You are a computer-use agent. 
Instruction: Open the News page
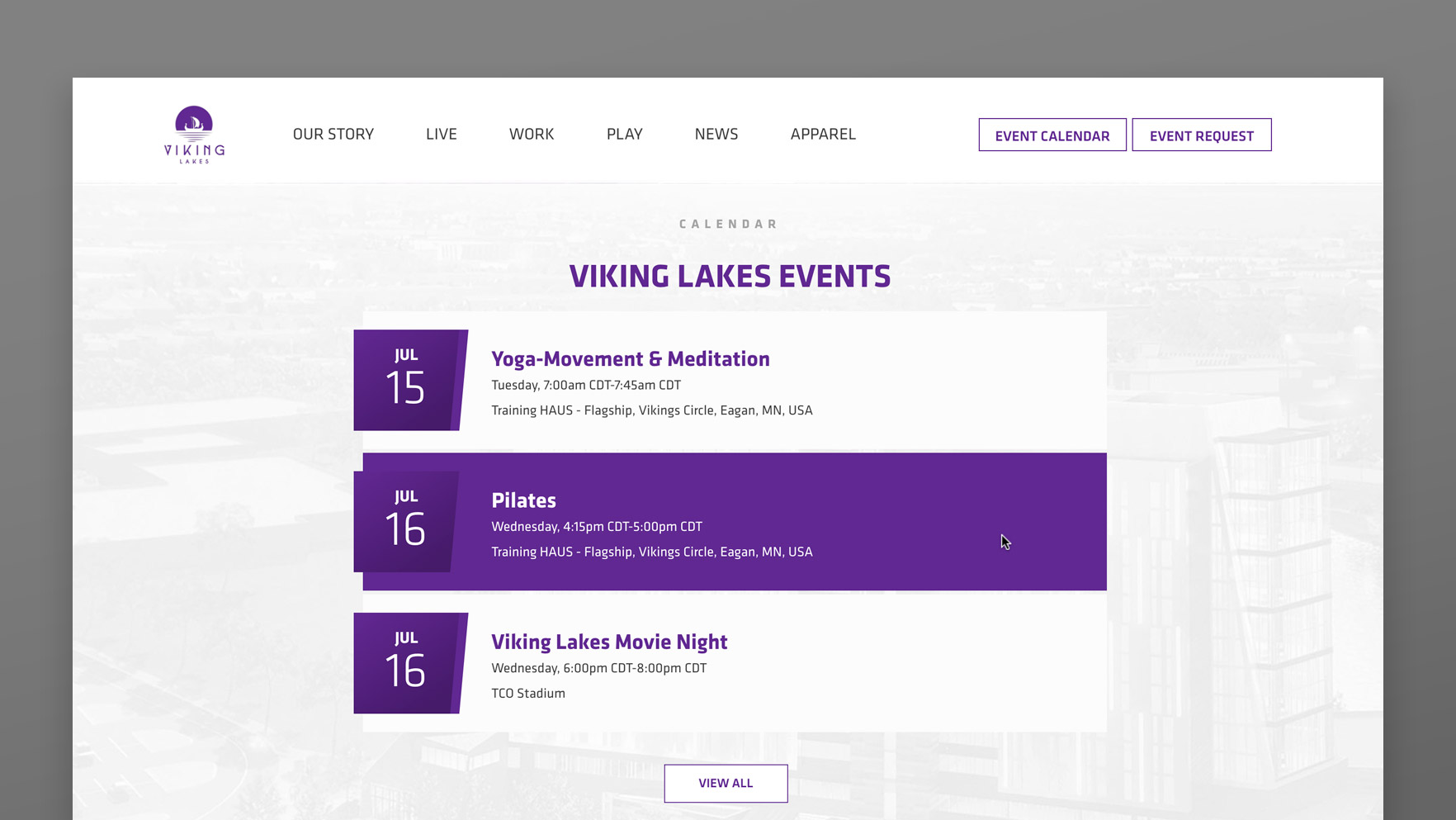pos(716,134)
